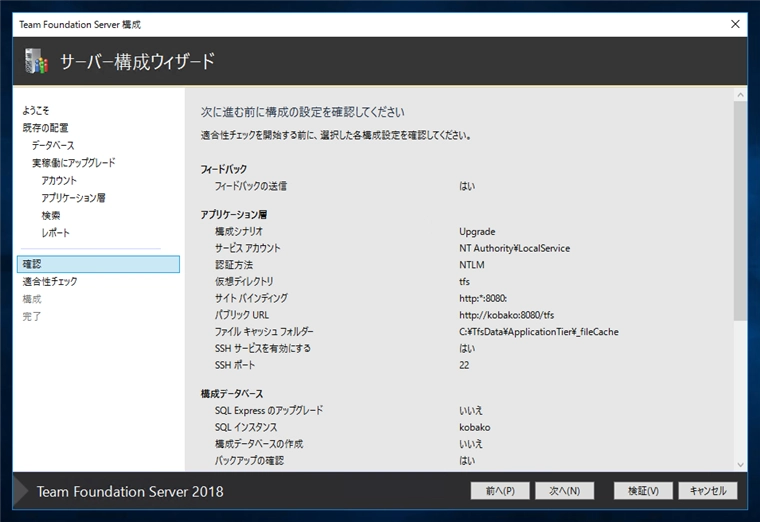Close the Team Foundation Server window
The image size is (760, 522).
coord(735,24)
